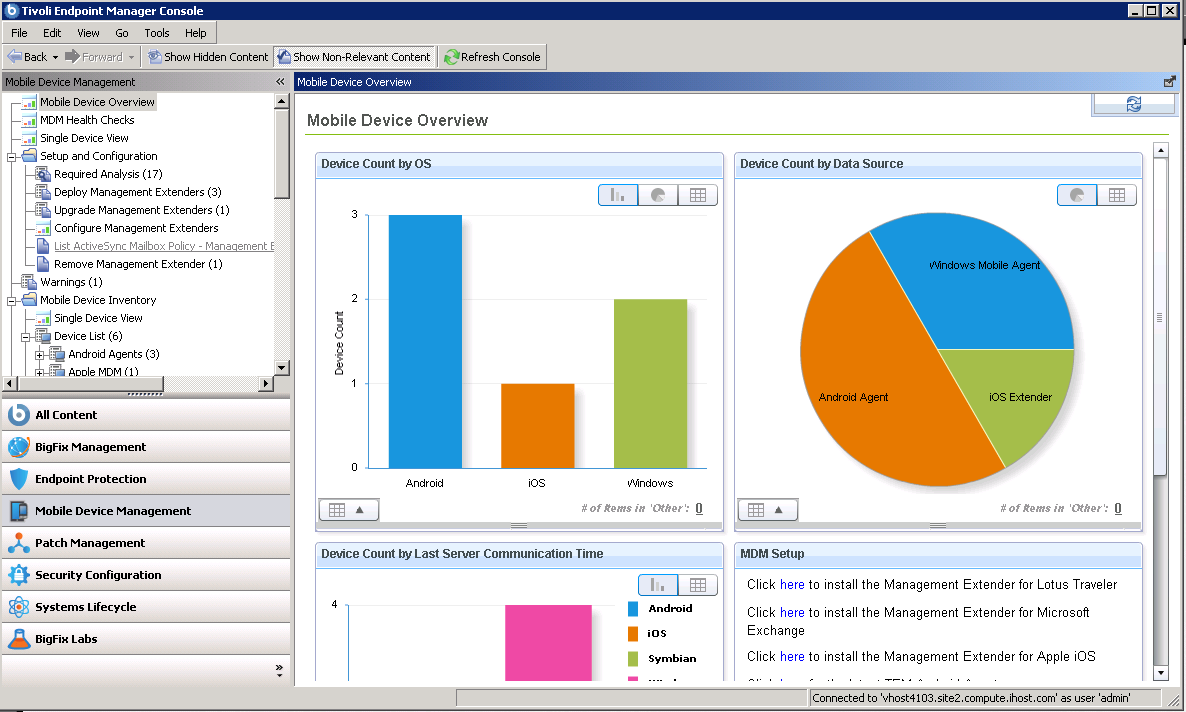Select Upgrade Management Extenders (1)
The width and height of the screenshot is (1186, 712).
click(x=141, y=210)
